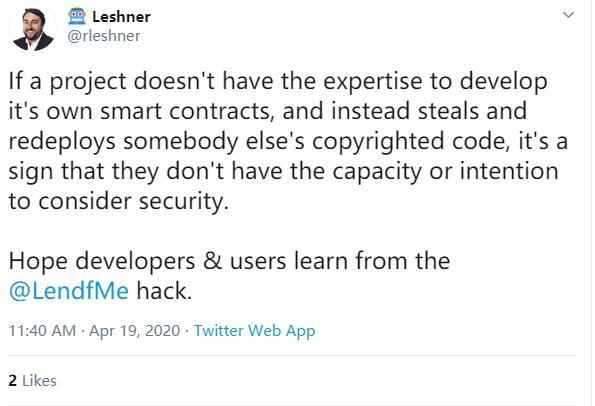Image resolution: width=595 pixels, height=406 pixels.
Task: Click the 'to consider security.' line
Action: [119, 201]
